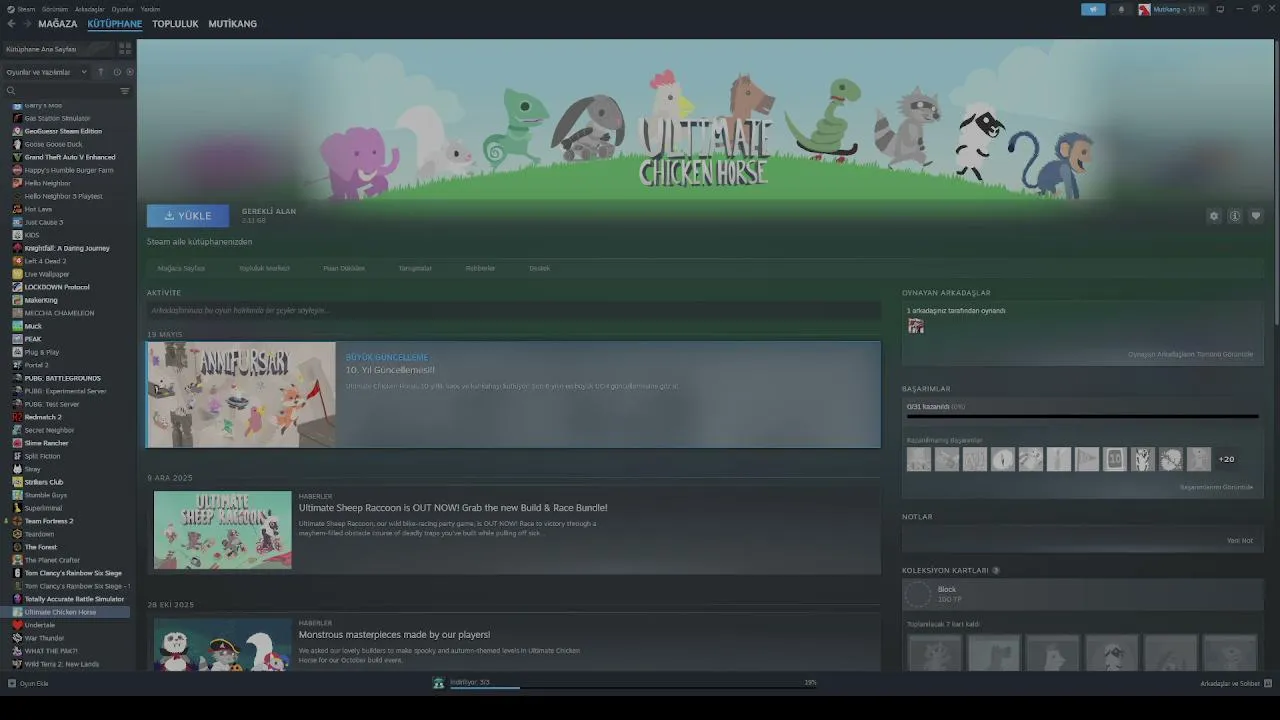
Task: Open the Arkadaşlar menu
Action: pos(90,9)
